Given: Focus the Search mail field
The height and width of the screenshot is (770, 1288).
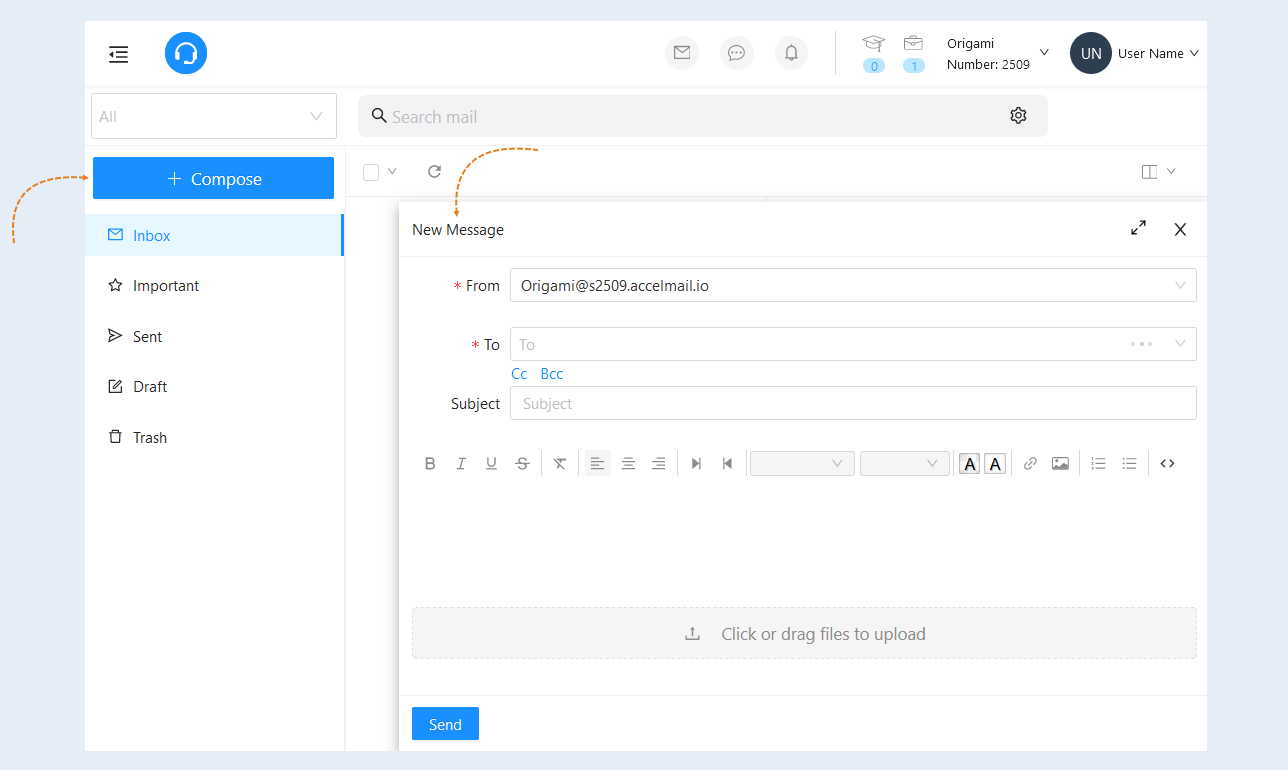Looking at the screenshot, I should pyautogui.click(x=703, y=116).
